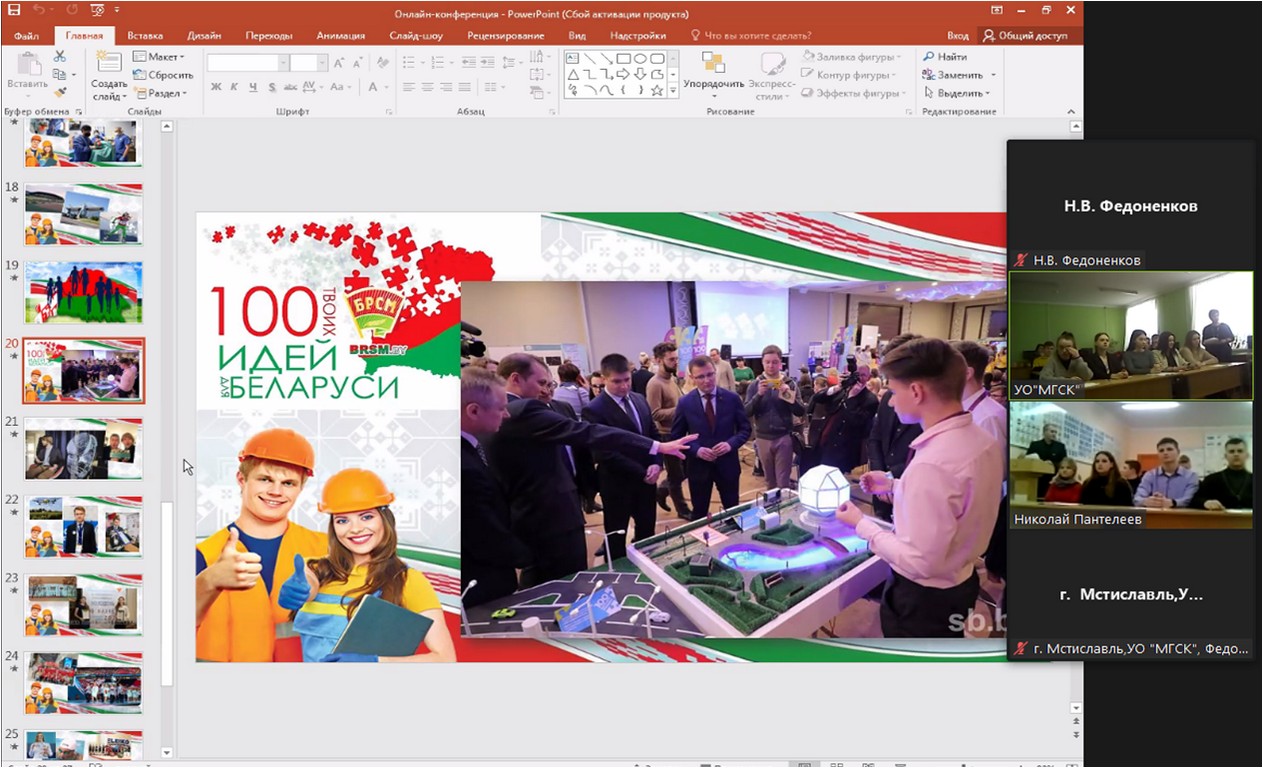Switch to the Вид tab
Image resolution: width=1263 pixels, height=768 pixels.
(x=577, y=35)
